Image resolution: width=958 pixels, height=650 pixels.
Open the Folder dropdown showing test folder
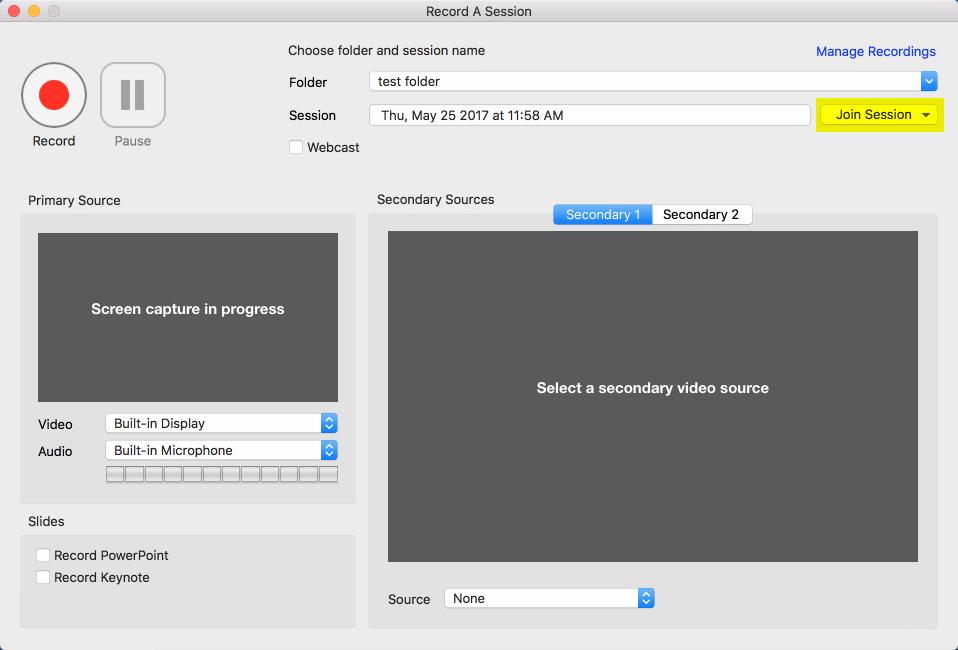[x=652, y=81]
